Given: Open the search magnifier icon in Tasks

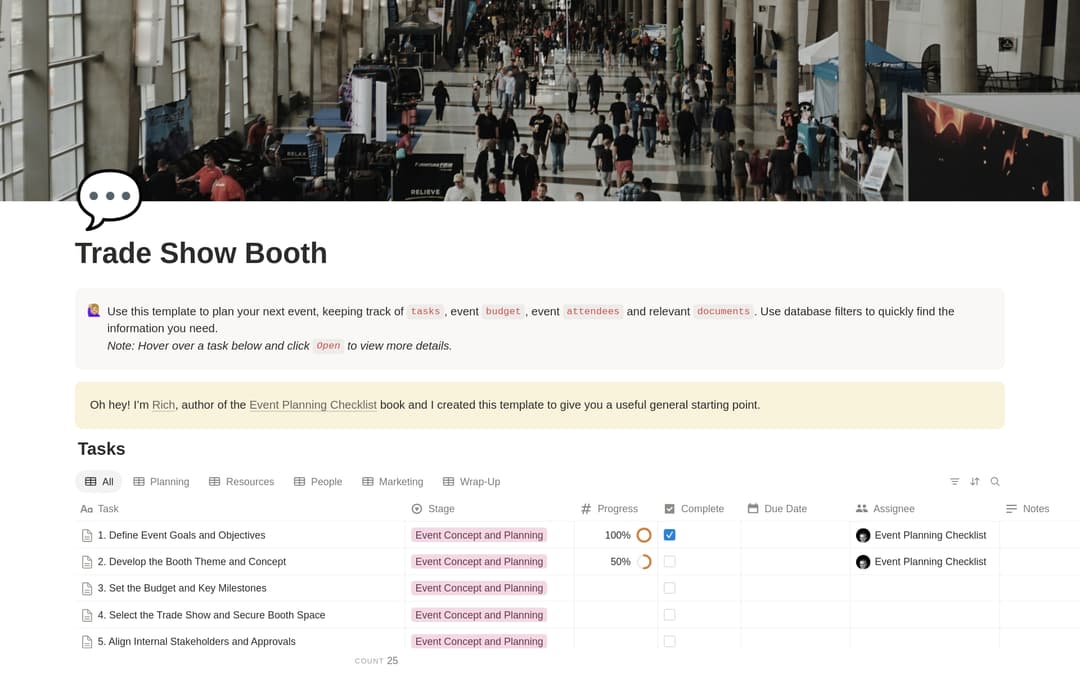Looking at the screenshot, I should (995, 481).
